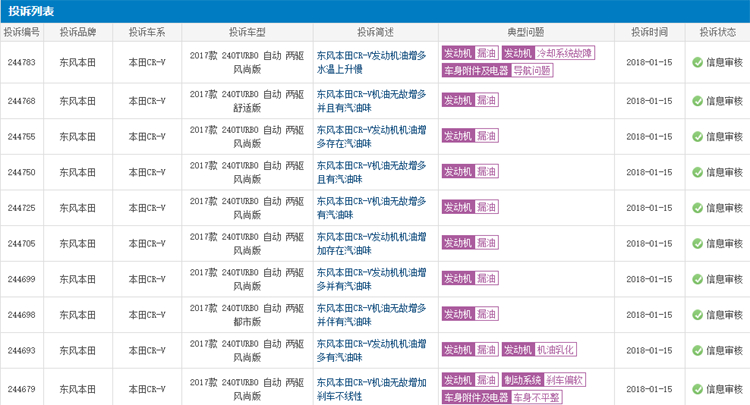Screen dimensions: 750x405
Task: Open complaint 机油无故增多有汽油味
Action: point(371,208)
